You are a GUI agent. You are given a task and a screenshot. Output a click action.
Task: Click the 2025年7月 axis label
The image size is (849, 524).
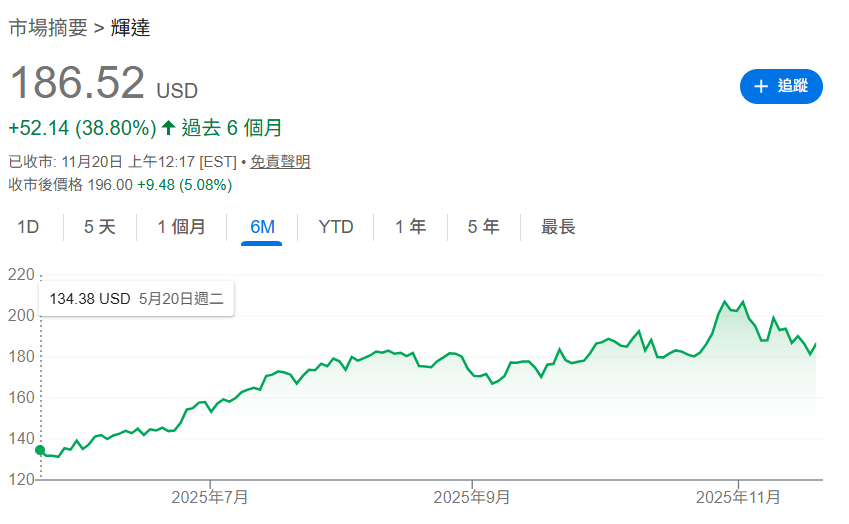pos(210,497)
